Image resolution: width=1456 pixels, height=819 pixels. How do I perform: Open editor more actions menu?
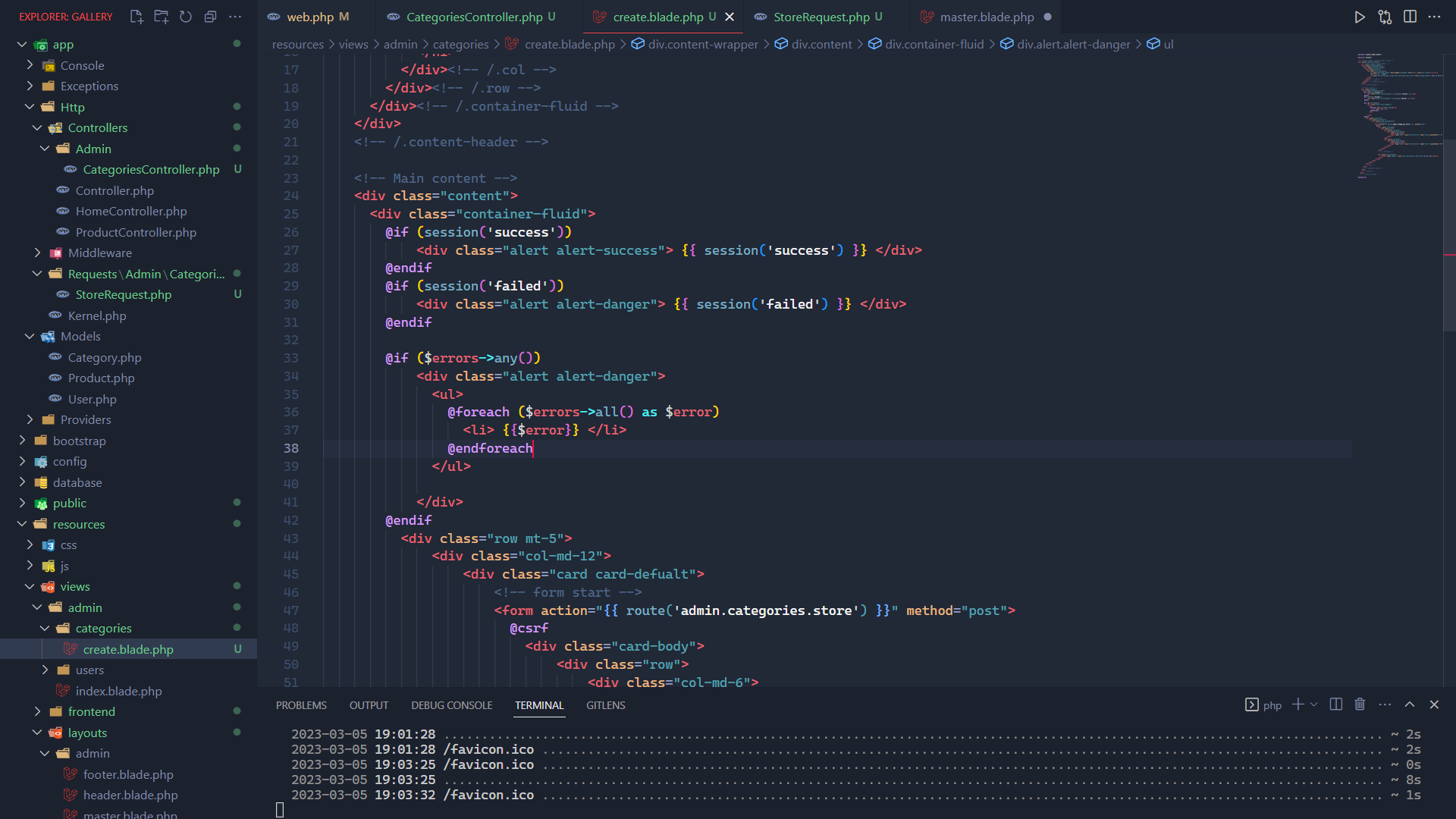(1434, 17)
